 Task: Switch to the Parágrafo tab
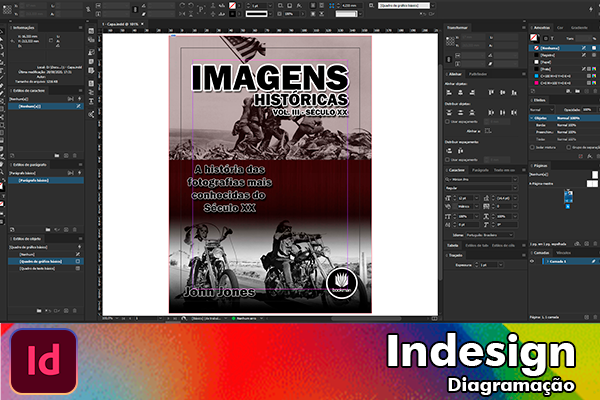pos(480,170)
